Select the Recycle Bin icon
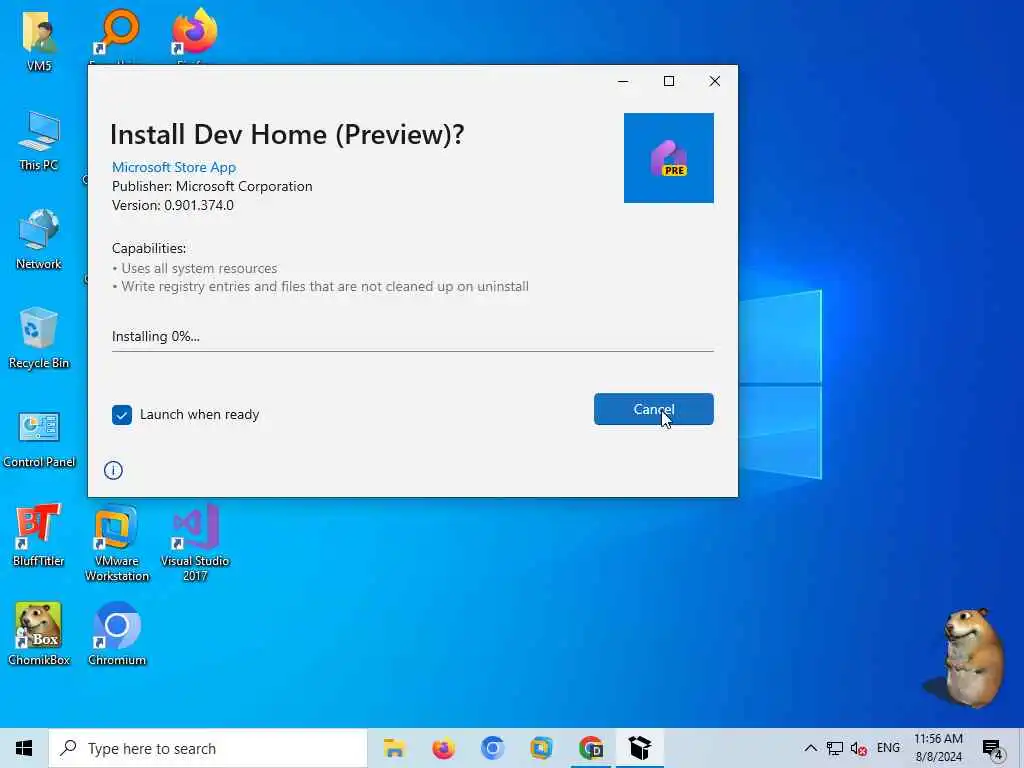Image resolution: width=1024 pixels, height=768 pixels. pos(39,338)
